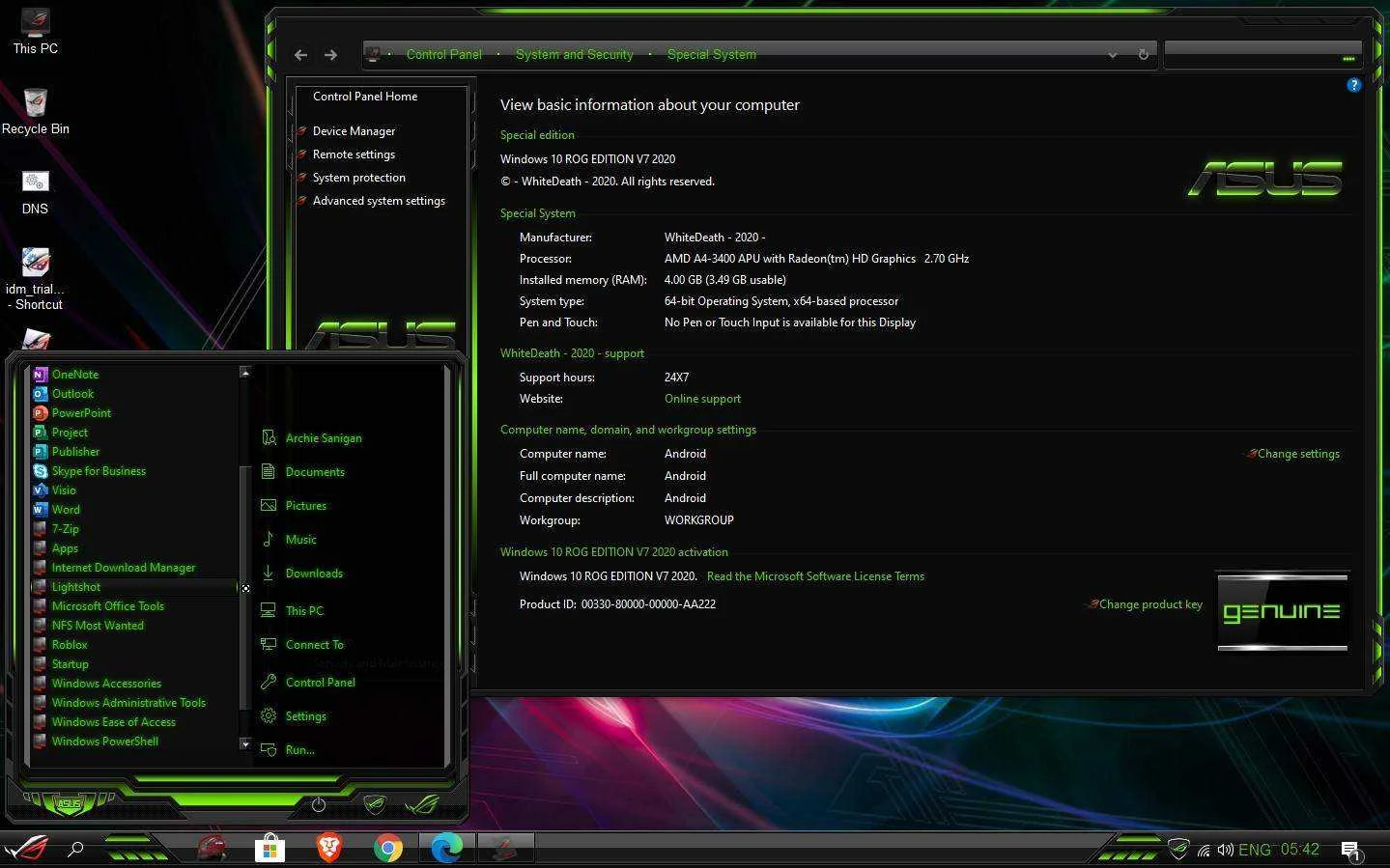Open Control Panel Home
Viewport: 1390px width, 868px height.
point(365,97)
